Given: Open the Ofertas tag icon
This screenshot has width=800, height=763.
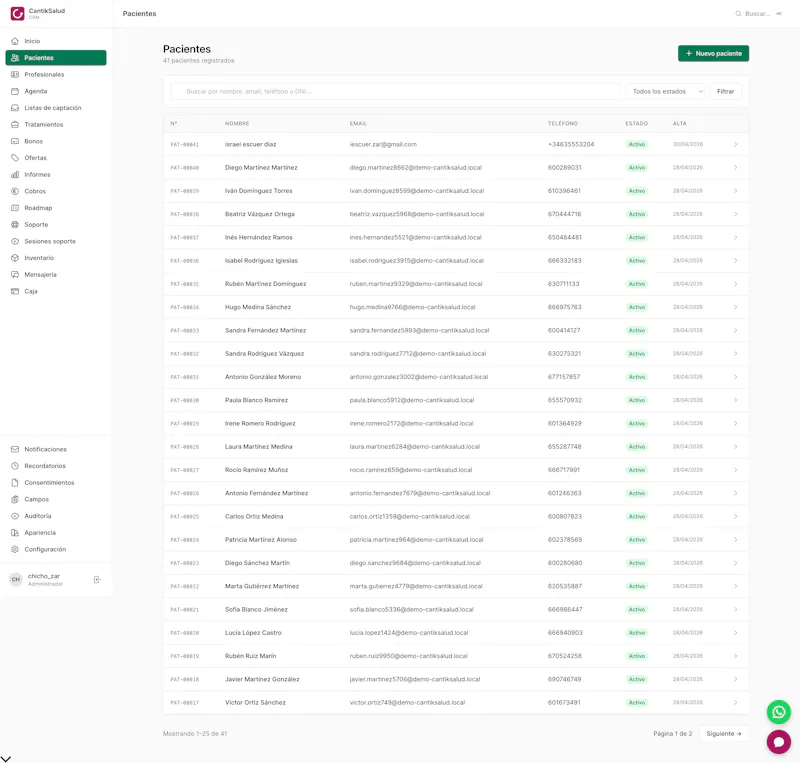Looking at the screenshot, I should coord(15,158).
